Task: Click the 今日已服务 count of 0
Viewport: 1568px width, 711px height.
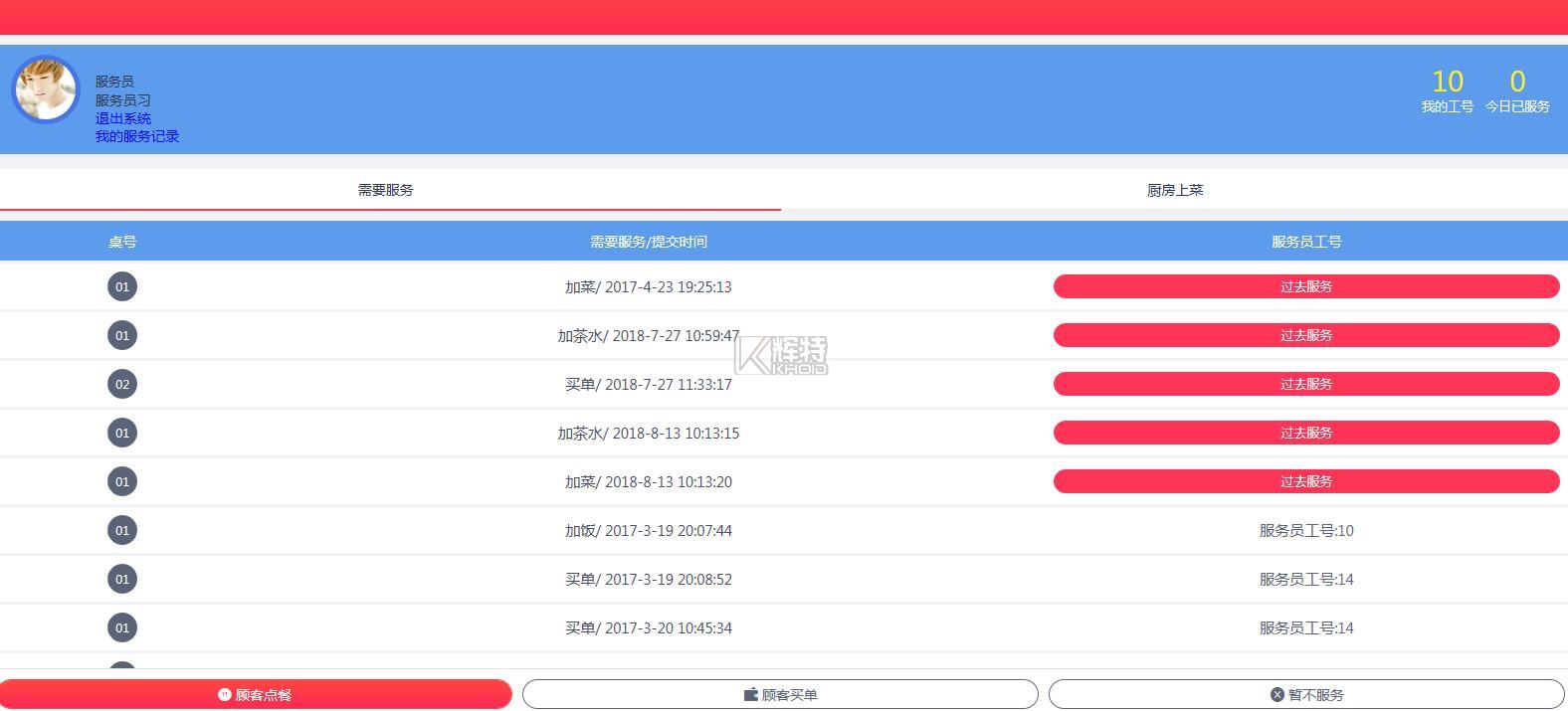Action: (1517, 82)
